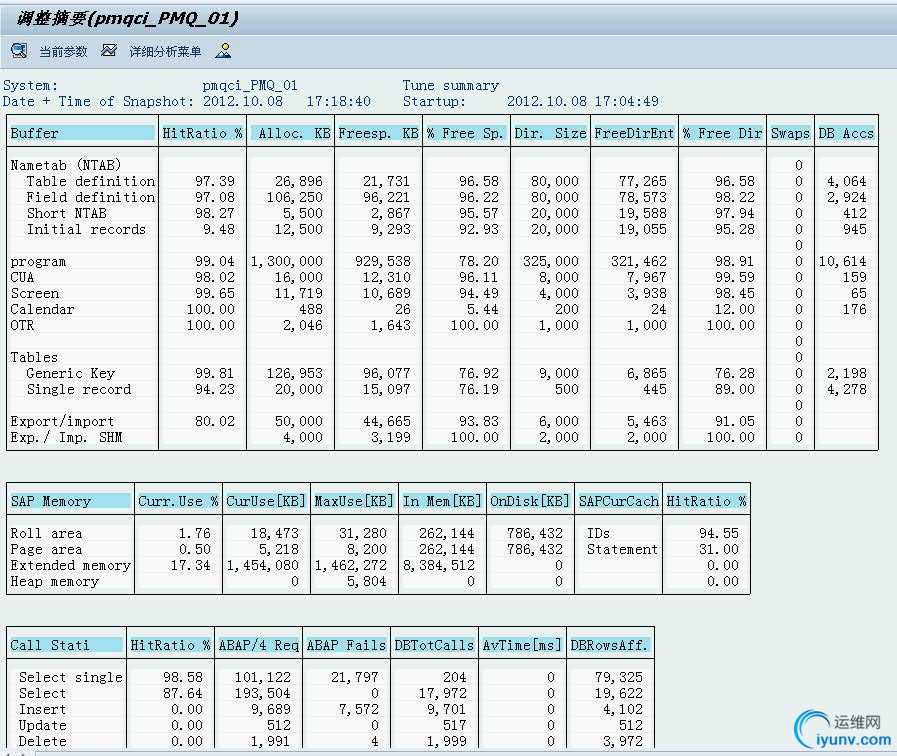Select the CUA buffer row
Screen dimensions: 897x756
pos(442,277)
